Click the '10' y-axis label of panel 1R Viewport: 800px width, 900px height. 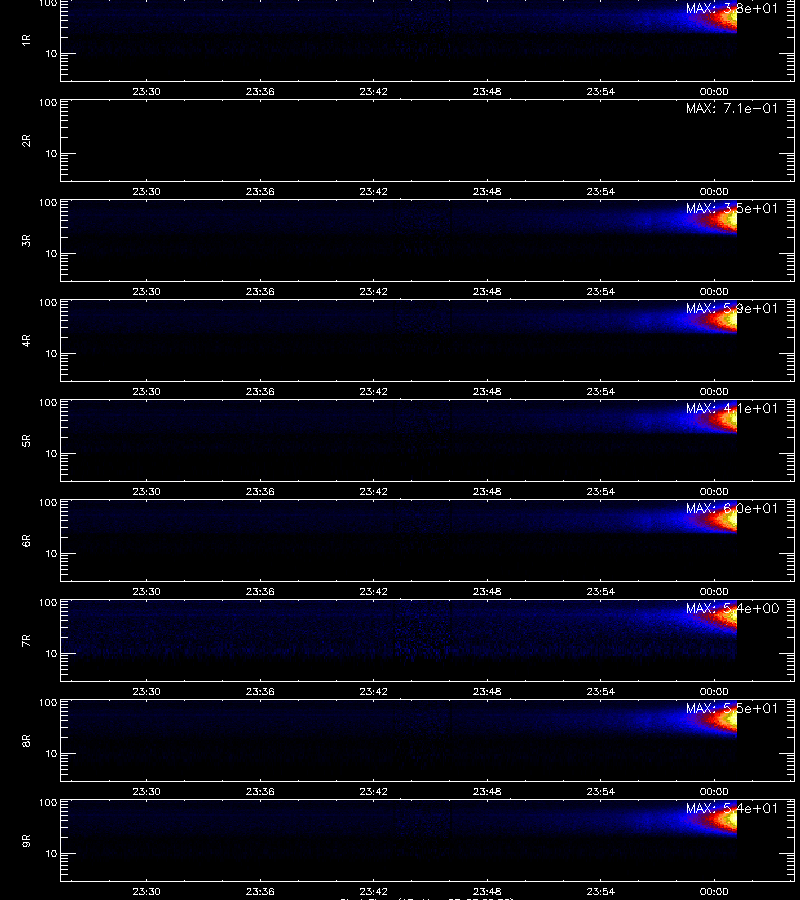click(51, 53)
